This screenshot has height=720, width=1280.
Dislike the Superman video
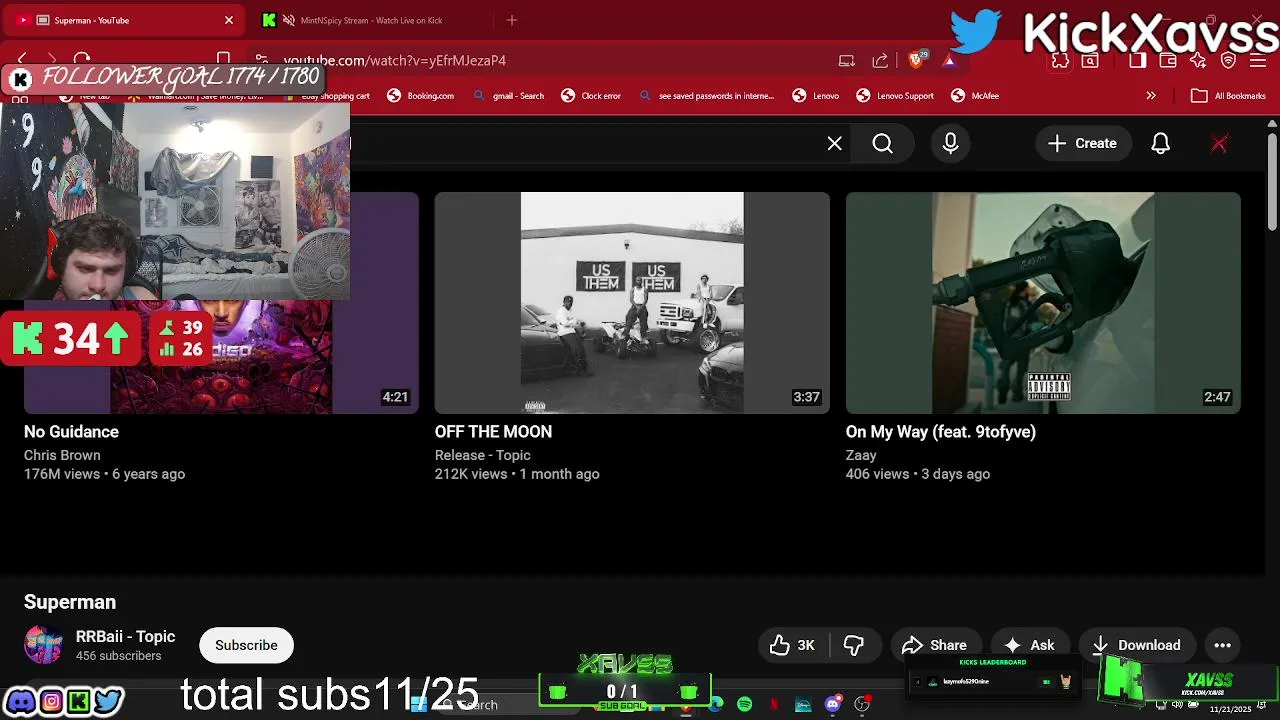(x=854, y=645)
